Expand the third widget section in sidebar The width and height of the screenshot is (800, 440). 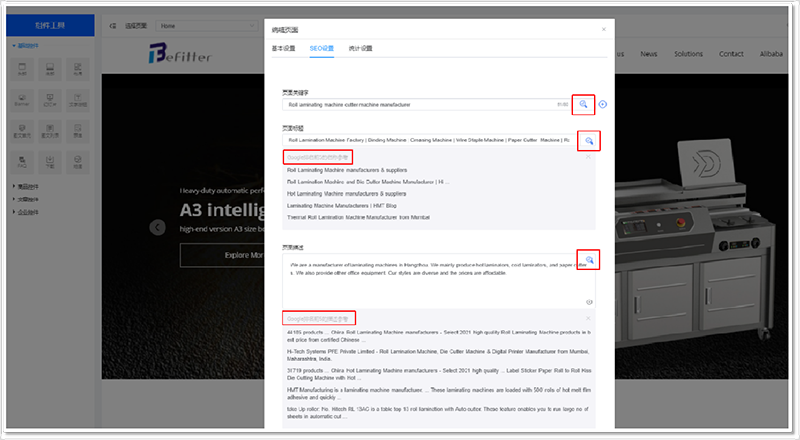[26, 200]
